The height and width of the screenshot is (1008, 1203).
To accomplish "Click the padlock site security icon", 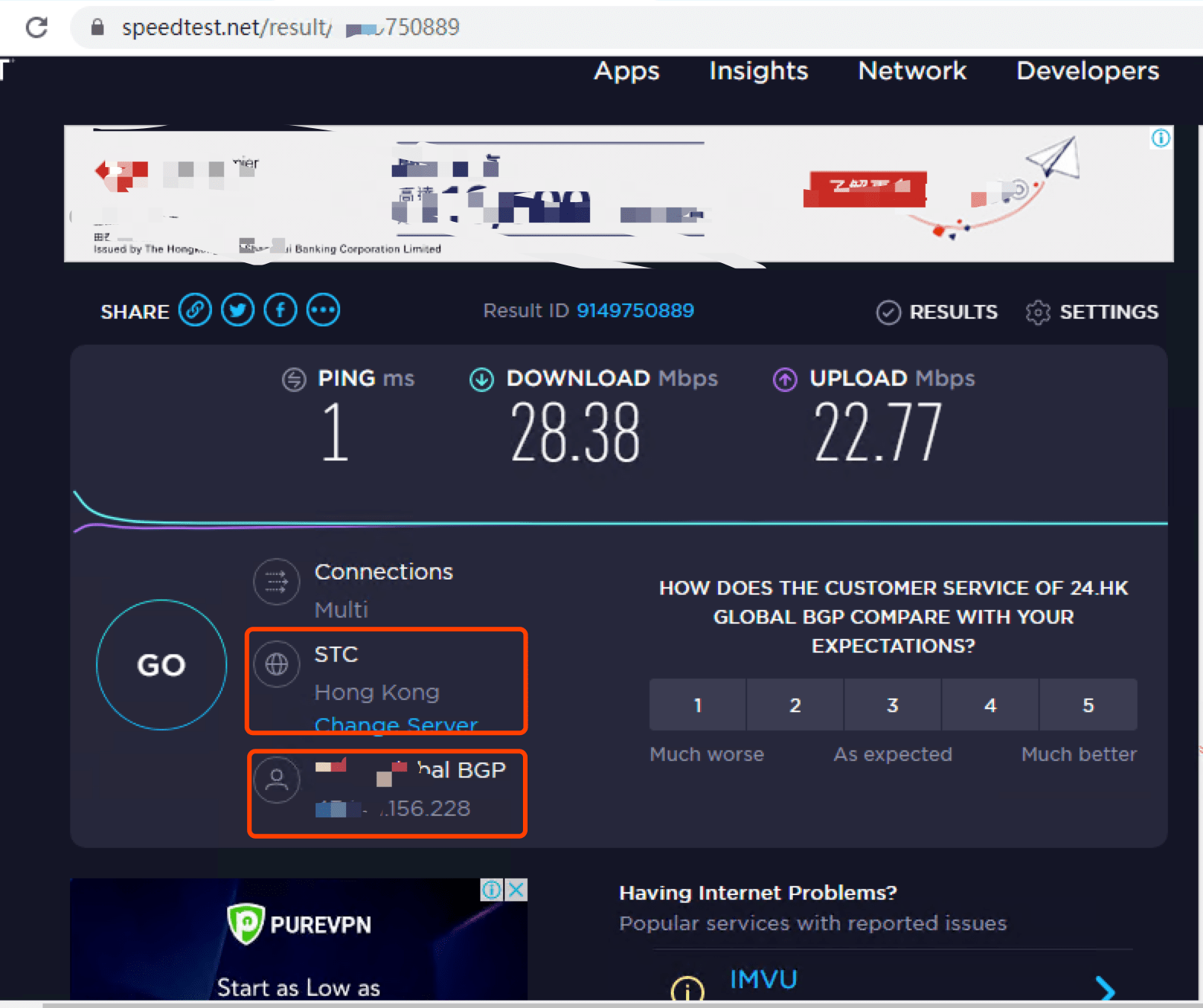I will 97,27.
